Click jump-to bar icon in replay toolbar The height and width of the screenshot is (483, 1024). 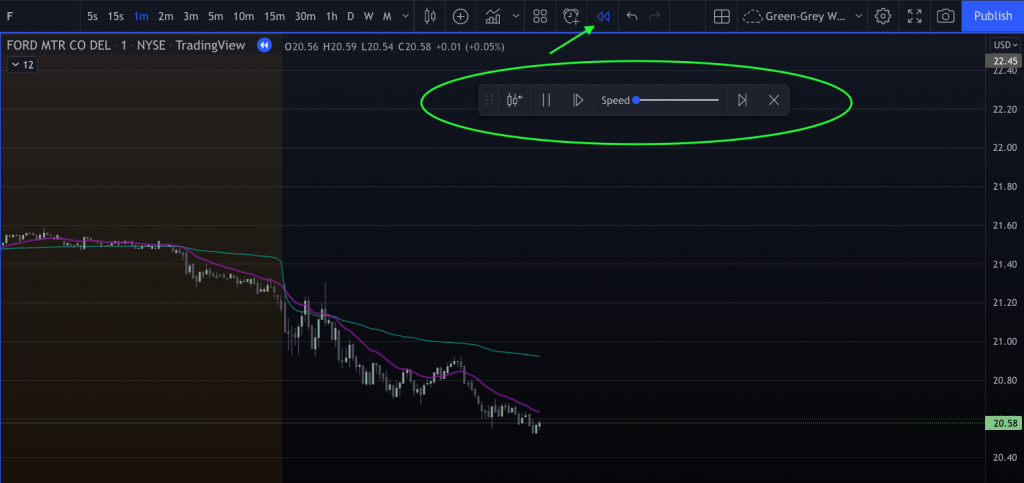[x=515, y=101]
